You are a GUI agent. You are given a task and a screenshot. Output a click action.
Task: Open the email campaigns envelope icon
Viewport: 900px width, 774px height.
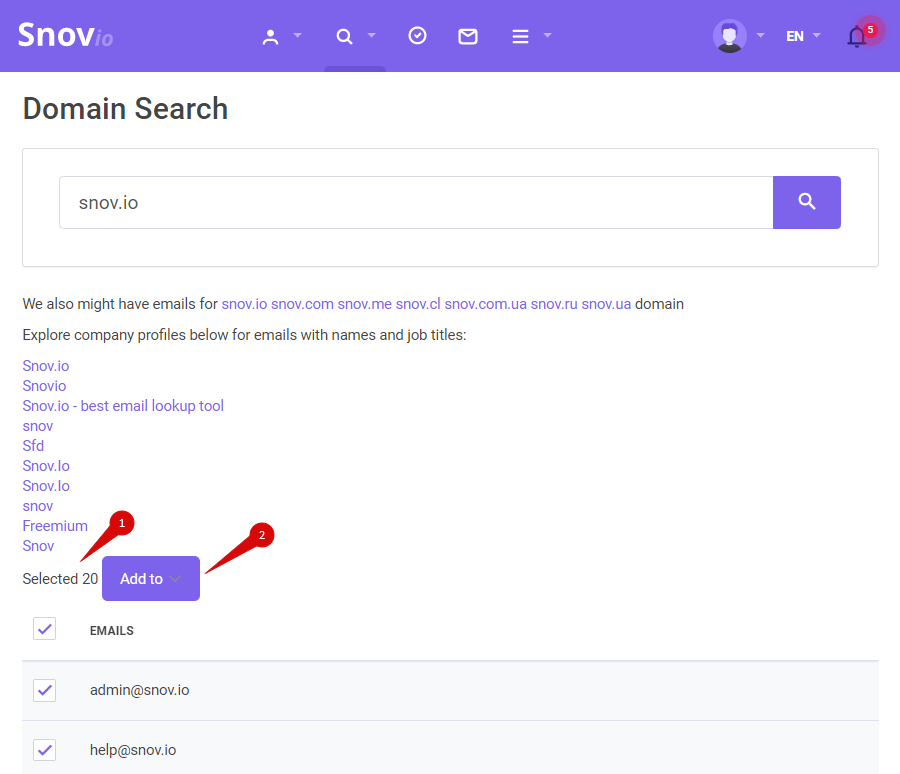(468, 36)
